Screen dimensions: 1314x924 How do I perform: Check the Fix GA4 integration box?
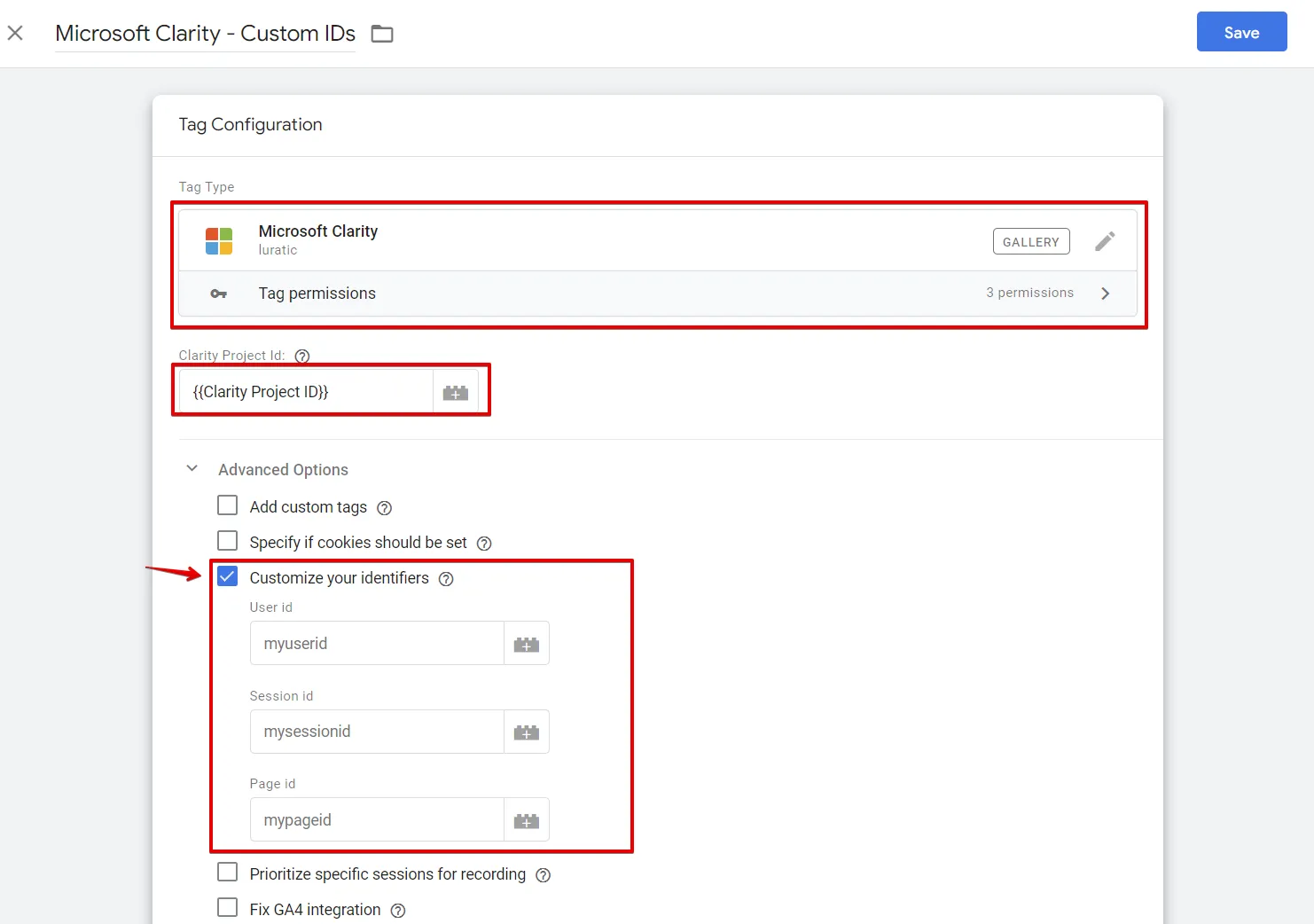228,908
